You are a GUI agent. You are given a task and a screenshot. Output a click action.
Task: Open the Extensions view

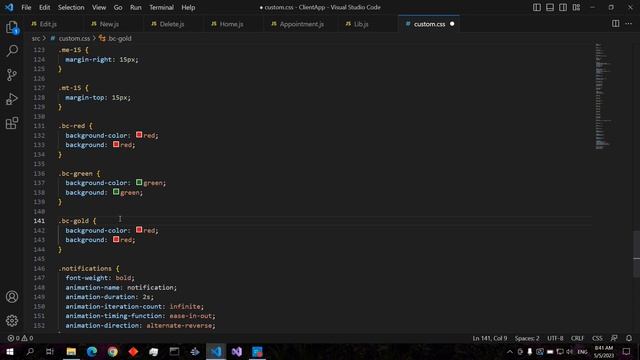pyautogui.click(x=12, y=123)
